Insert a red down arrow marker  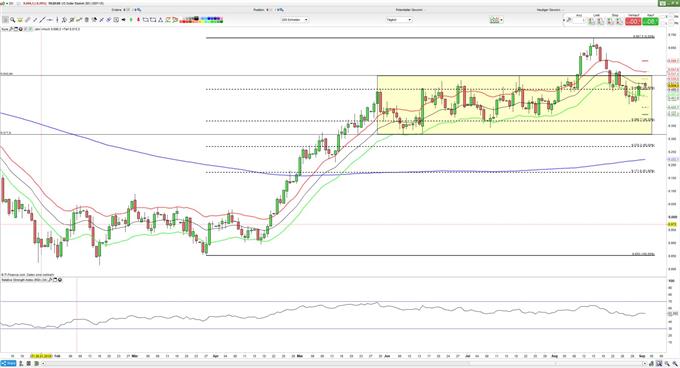click(x=138, y=20)
